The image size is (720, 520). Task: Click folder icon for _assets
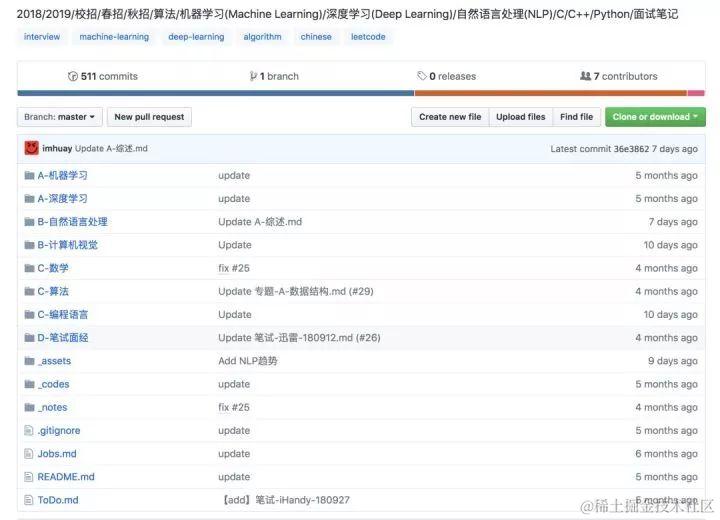click(x=29, y=361)
